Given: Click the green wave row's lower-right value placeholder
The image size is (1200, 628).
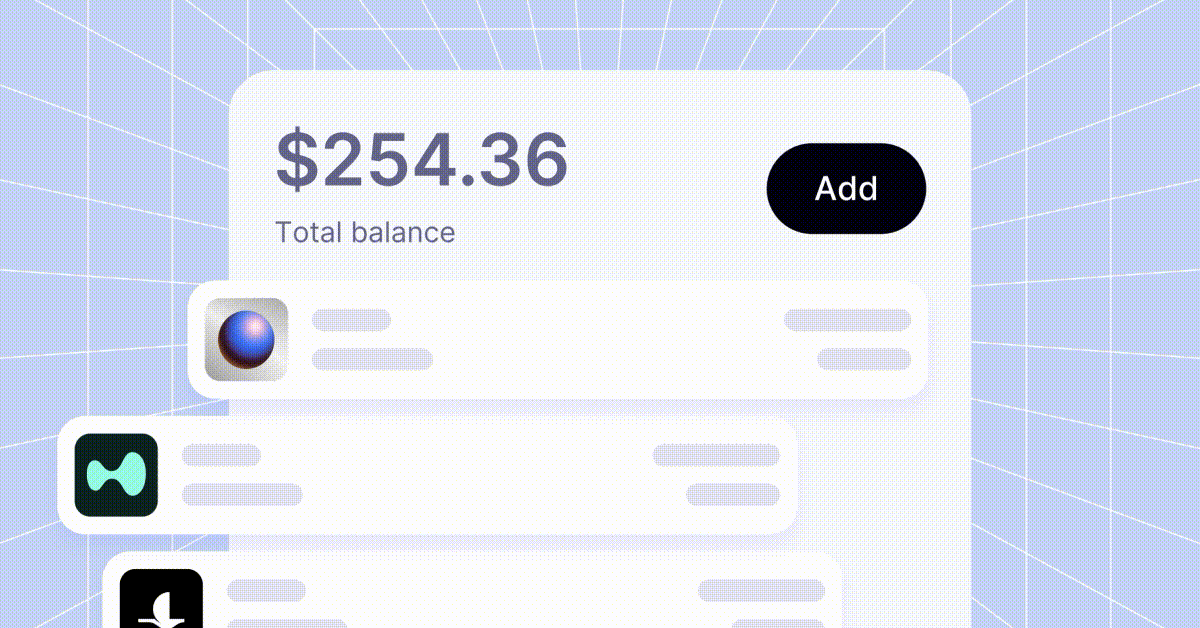Looking at the screenshot, I should pyautogui.click(x=733, y=494).
